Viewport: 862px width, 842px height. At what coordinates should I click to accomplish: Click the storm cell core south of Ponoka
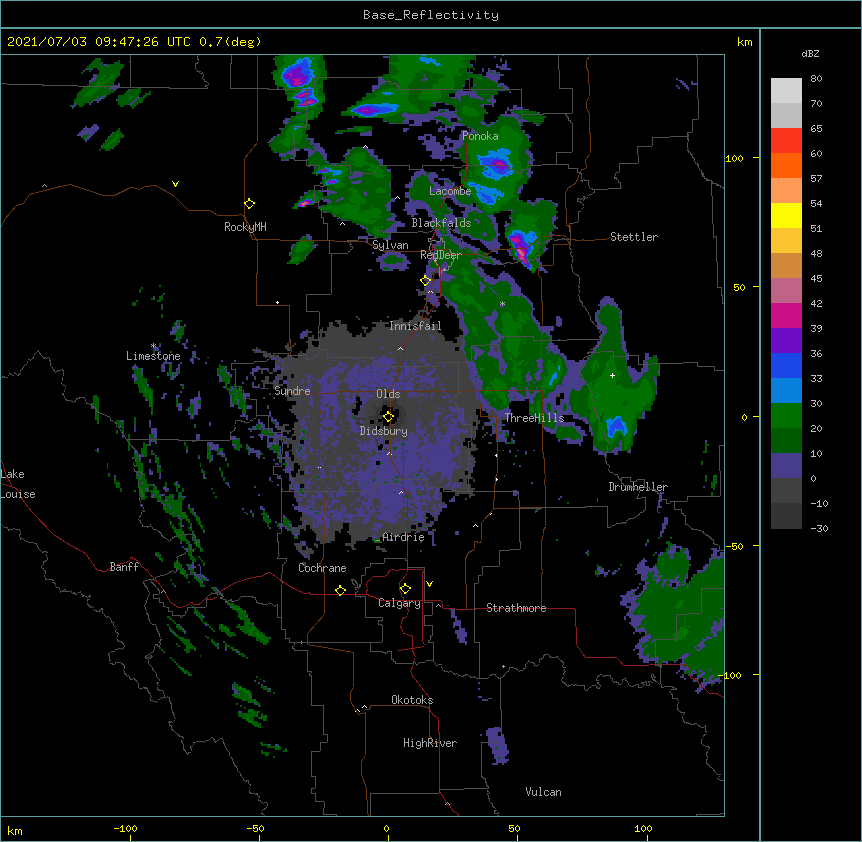click(498, 164)
